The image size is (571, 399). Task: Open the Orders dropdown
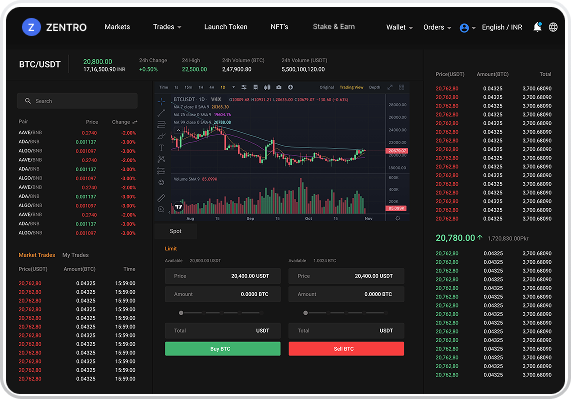pyautogui.click(x=437, y=27)
